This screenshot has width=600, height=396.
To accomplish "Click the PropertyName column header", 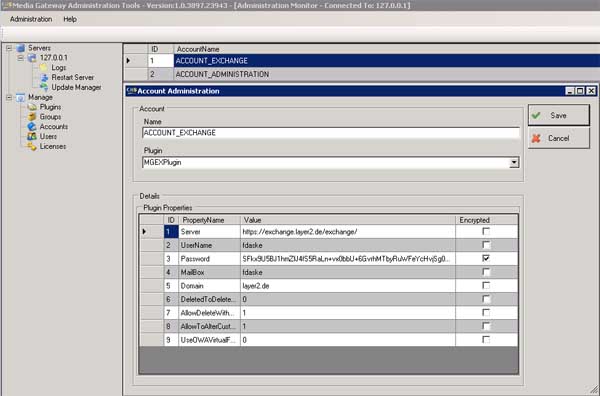I will (x=209, y=220).
